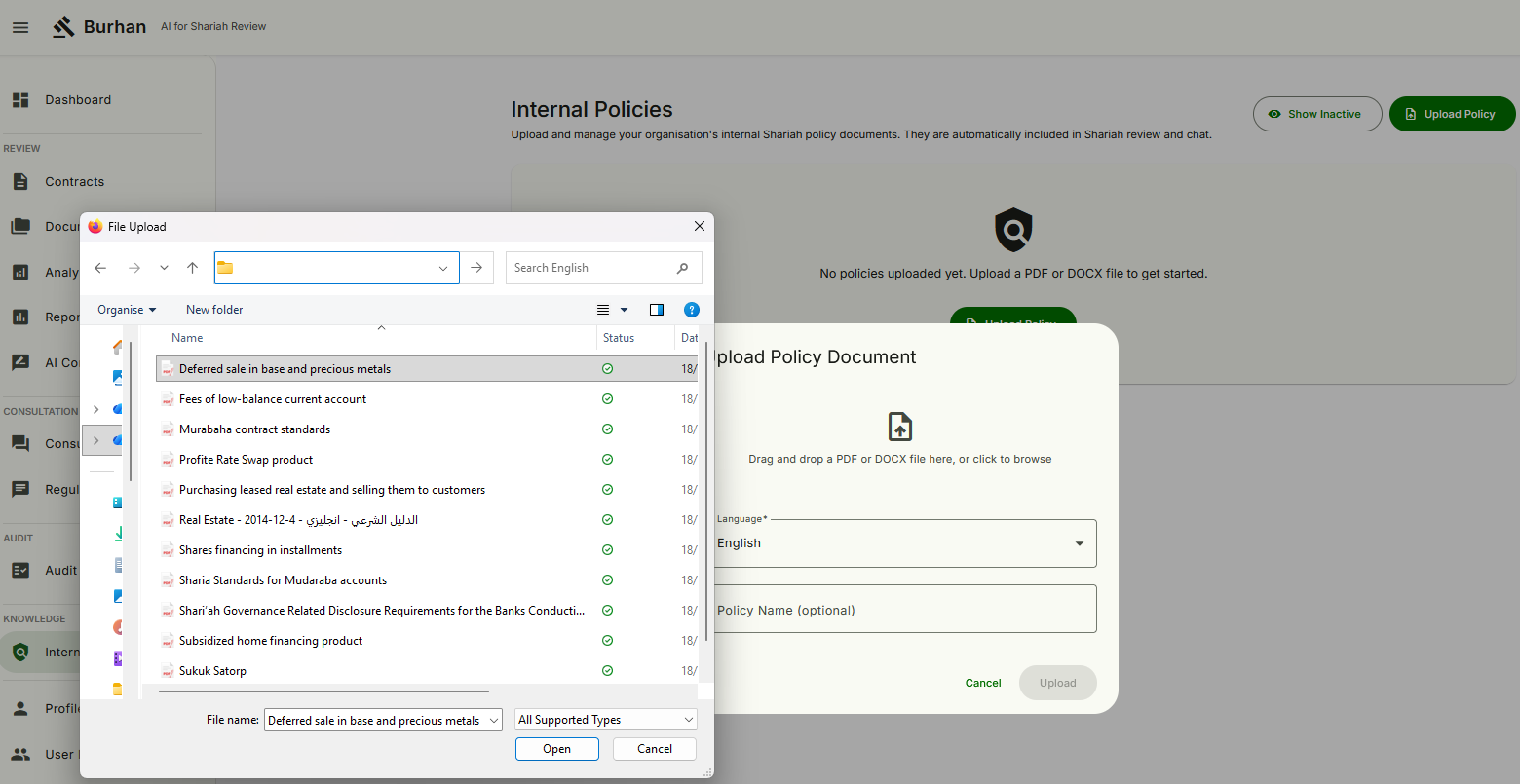Select file Shari'ah Governance Related Disclosure Requirements
The image size is (1520, 784).
[x=426, y=611]
